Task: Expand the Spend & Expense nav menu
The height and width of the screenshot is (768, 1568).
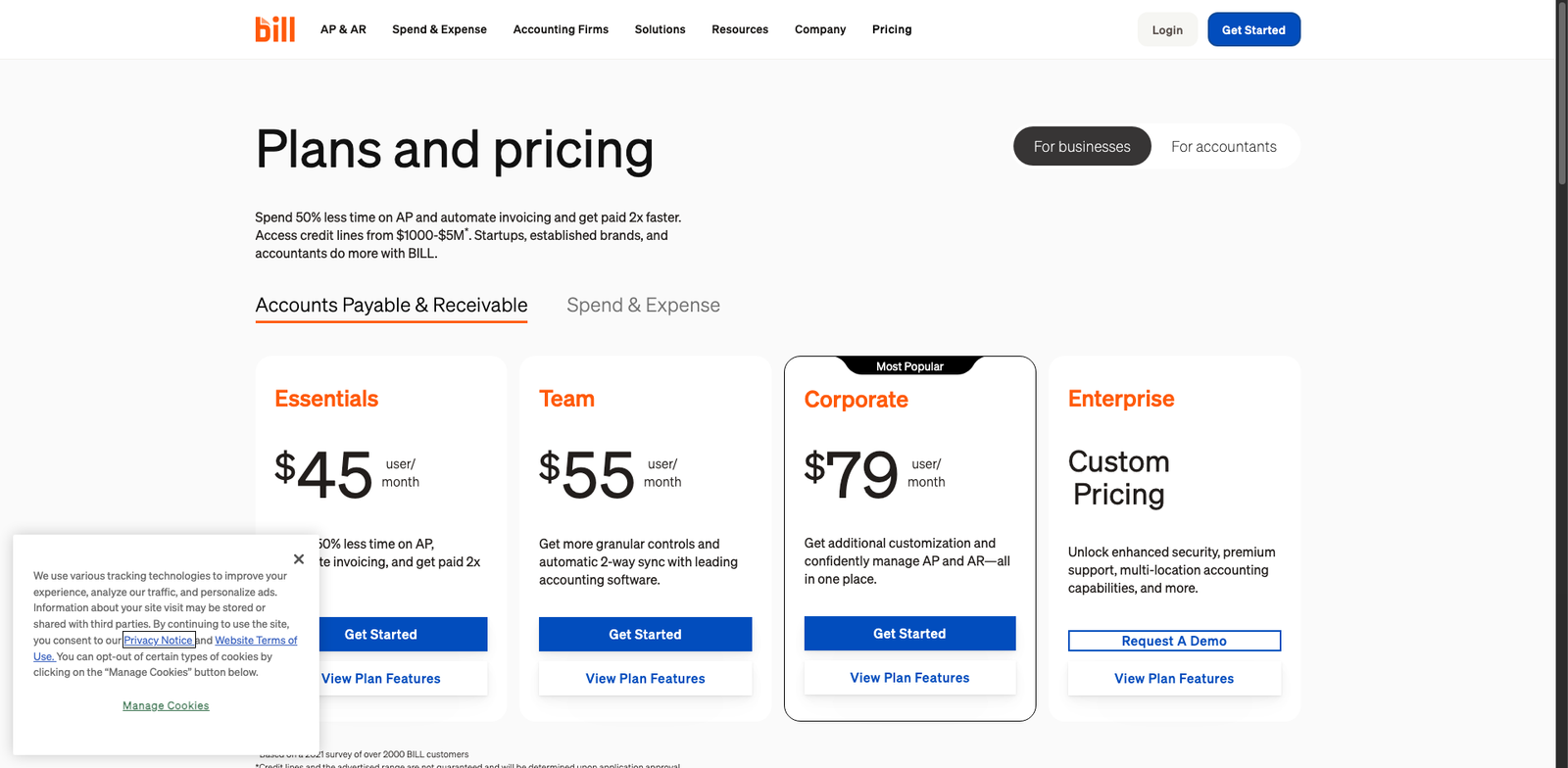Action: point(439,29)
